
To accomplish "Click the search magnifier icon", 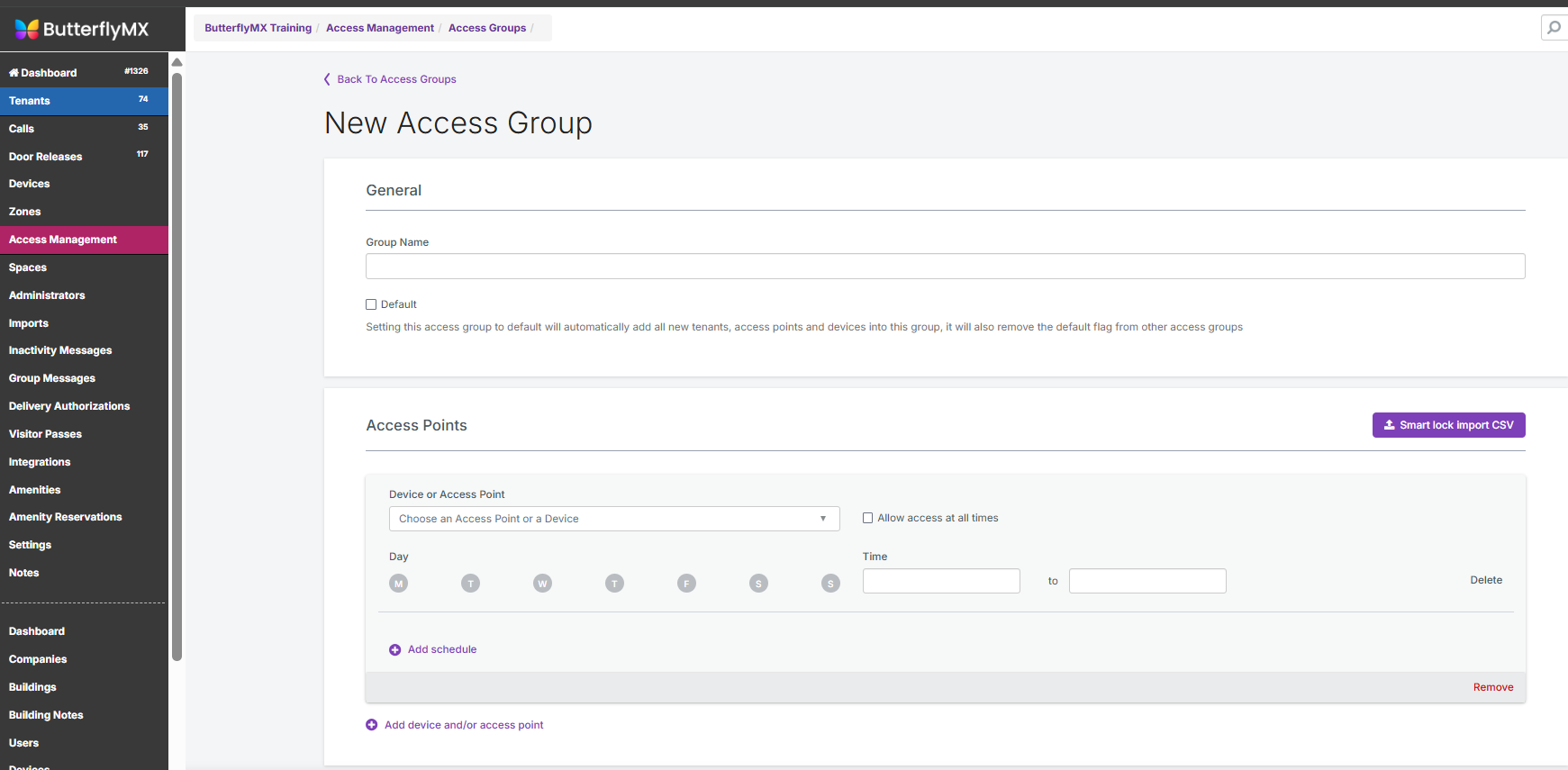I will click(x=1554, y=28).
